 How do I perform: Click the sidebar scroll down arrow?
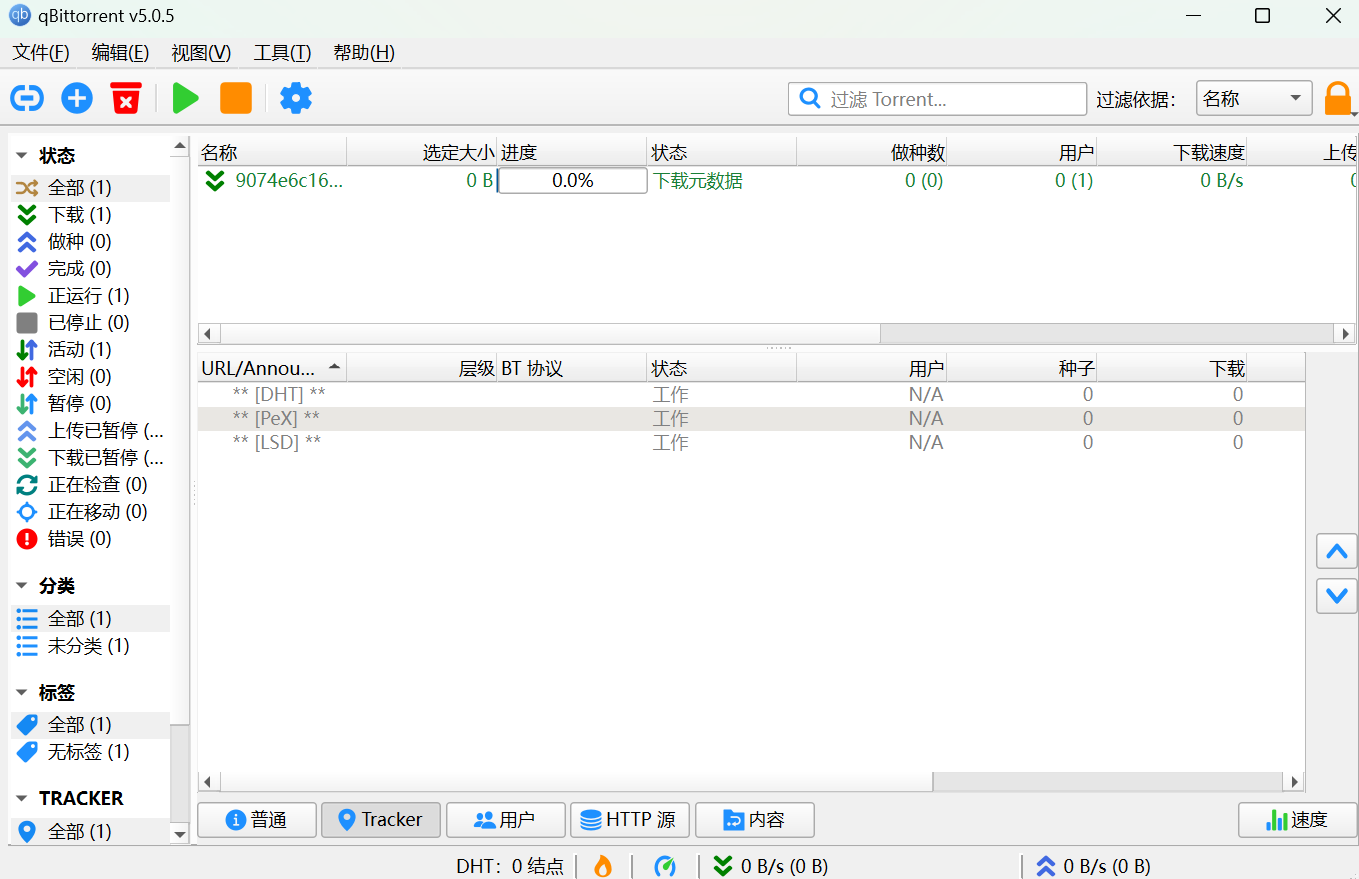[180, 834]
